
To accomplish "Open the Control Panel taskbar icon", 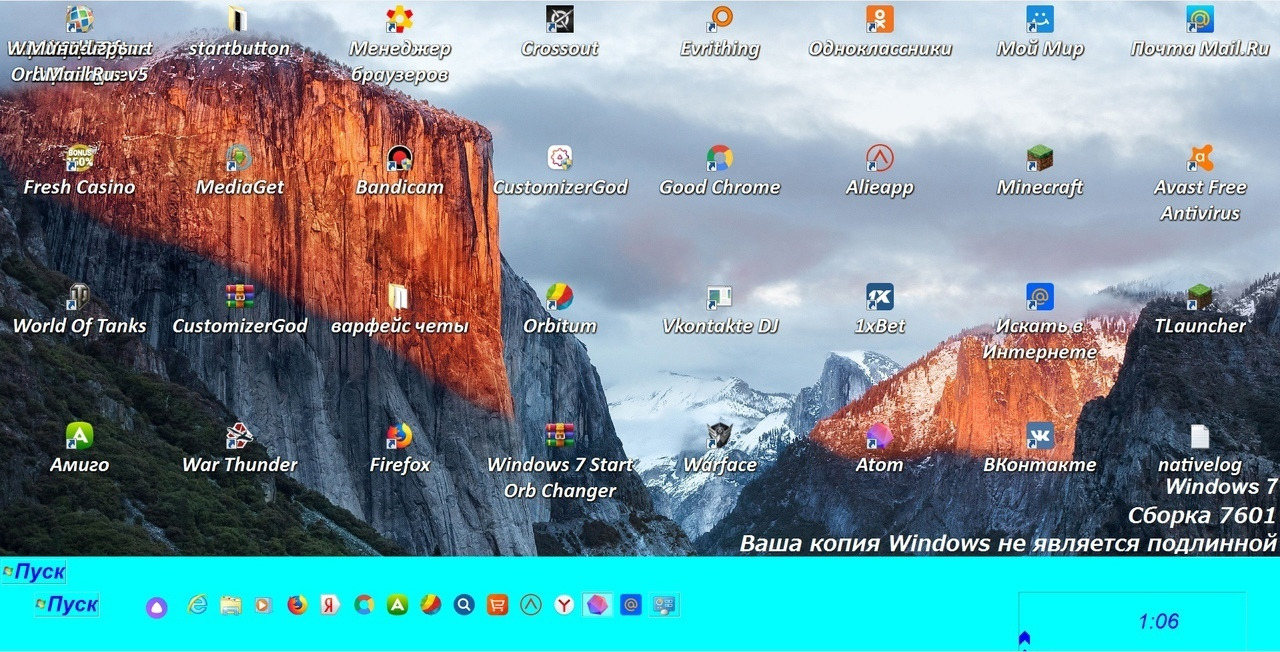I will click(664, 605).
